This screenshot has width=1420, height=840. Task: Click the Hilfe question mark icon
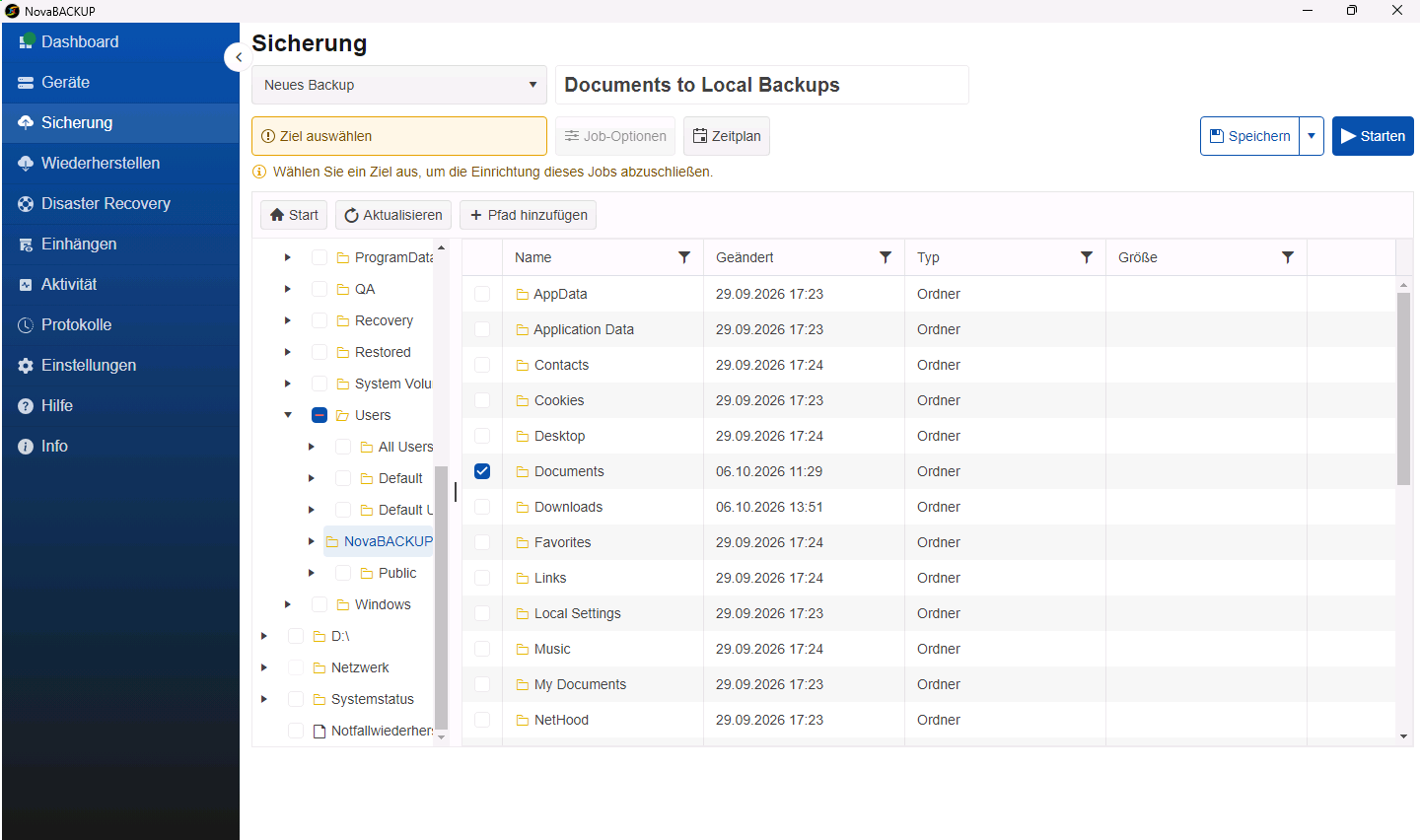coord(26,406)
